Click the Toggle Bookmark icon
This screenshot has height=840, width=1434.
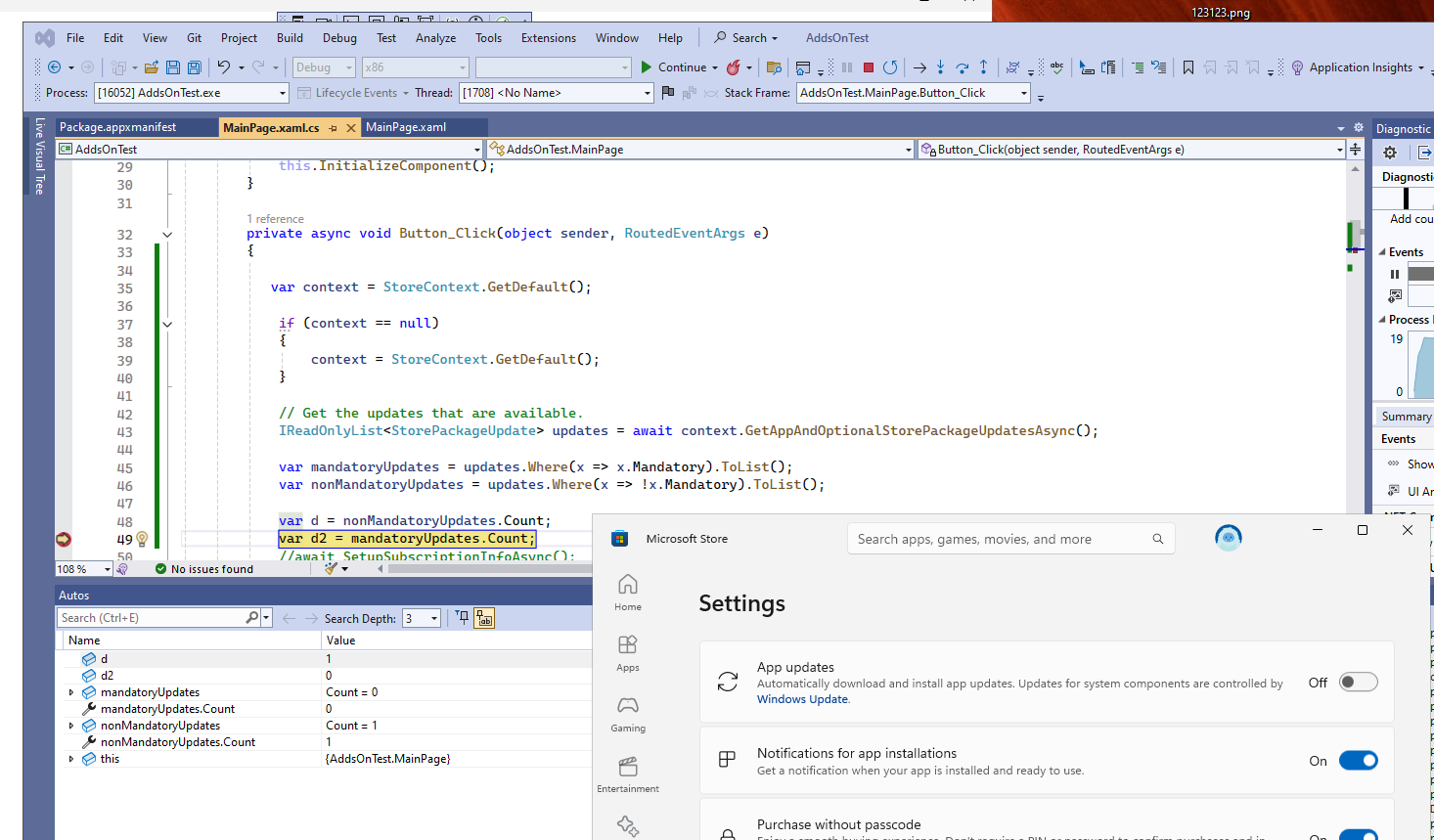pos(1188,67)
